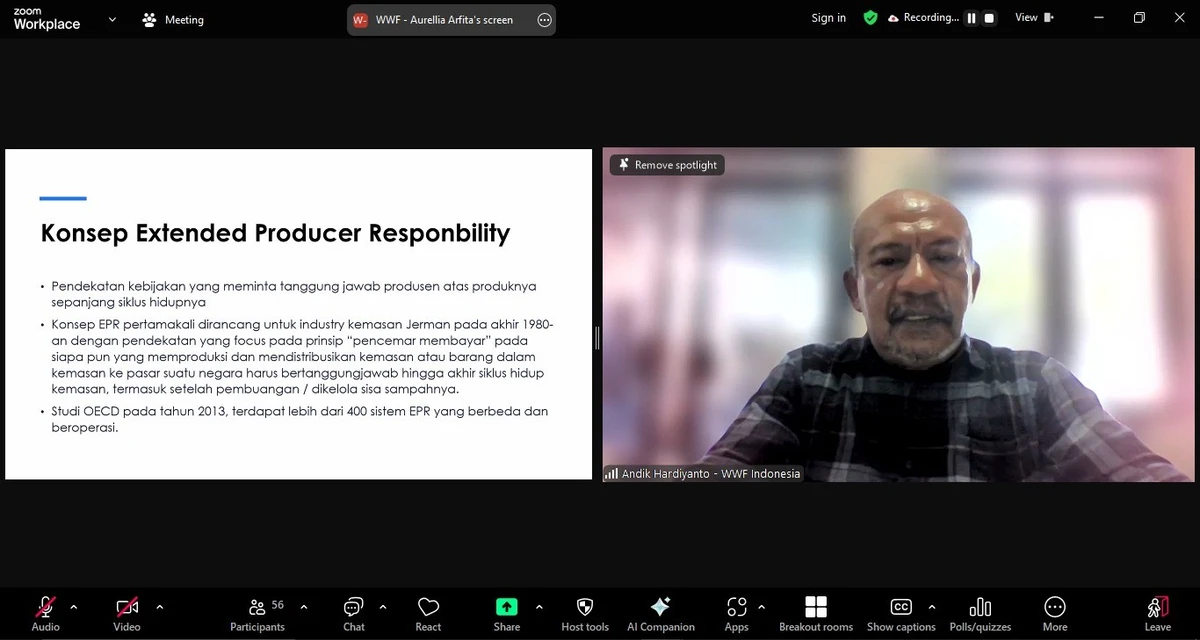Stop the video camera
This screenshot has width=1200, height=640.
(x=125, y=612)
